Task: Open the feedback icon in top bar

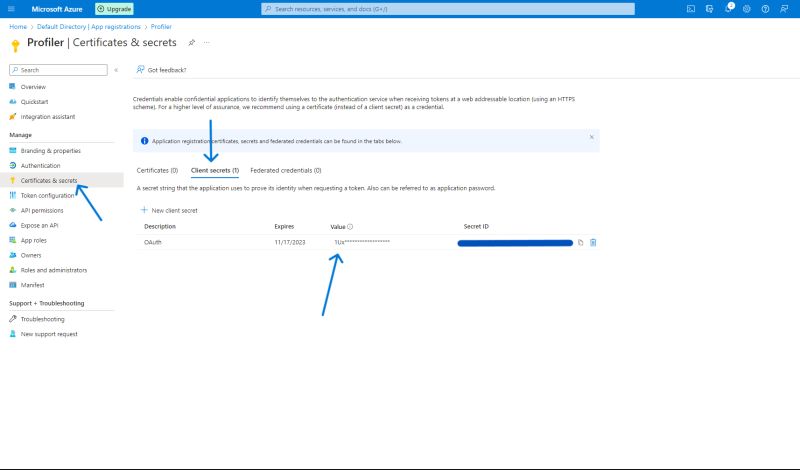Action: pos(784,9)
